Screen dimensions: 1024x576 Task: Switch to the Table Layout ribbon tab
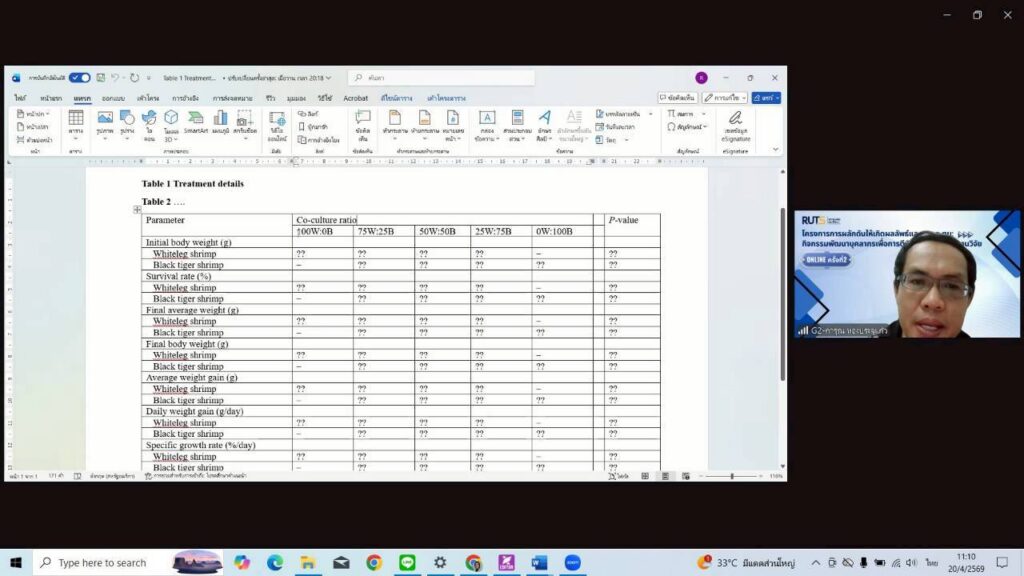pos(446,98)
